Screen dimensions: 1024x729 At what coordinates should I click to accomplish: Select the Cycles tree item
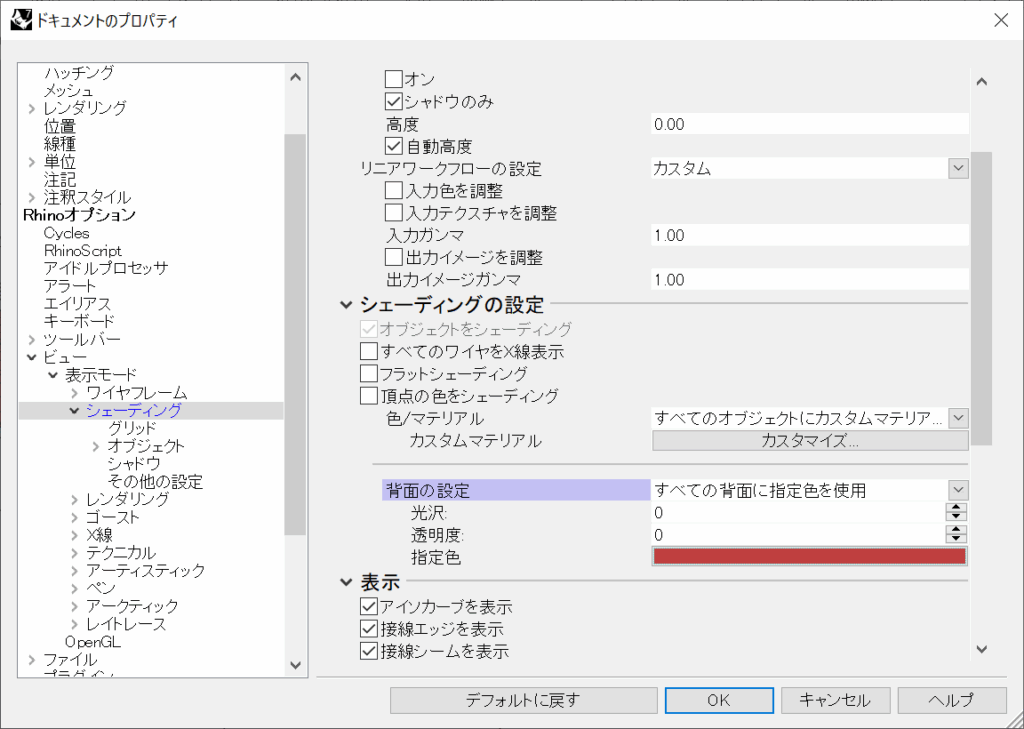click(x=66, y=233)
